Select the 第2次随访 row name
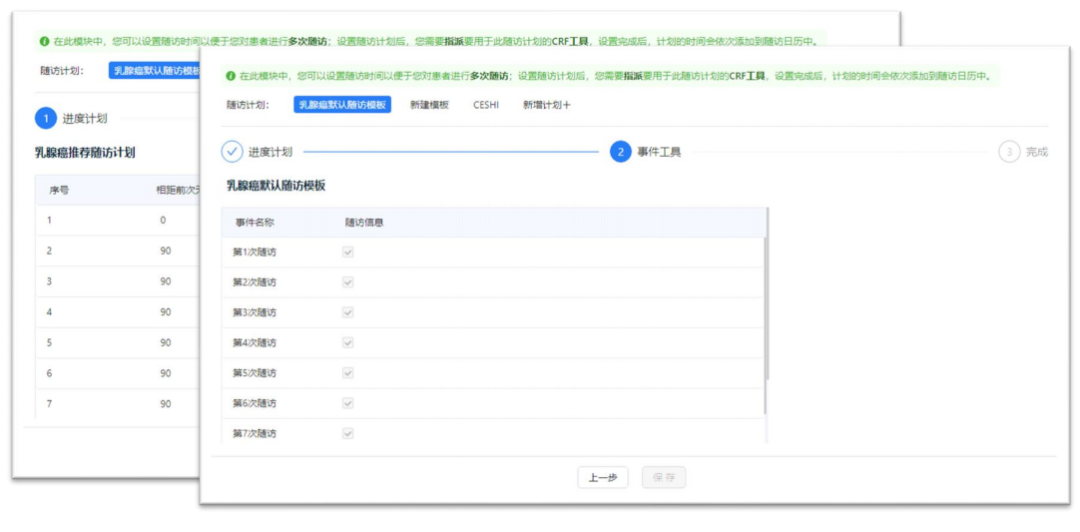This screenshot has width=1080, height=532. coord(254,282)
